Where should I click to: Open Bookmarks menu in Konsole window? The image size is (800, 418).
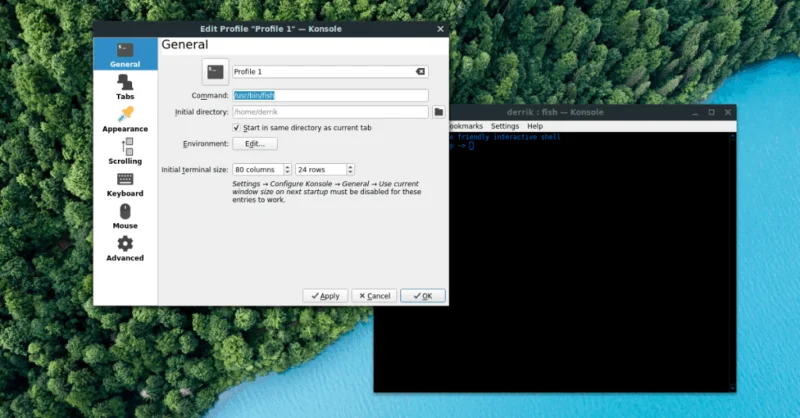point(466,126)
